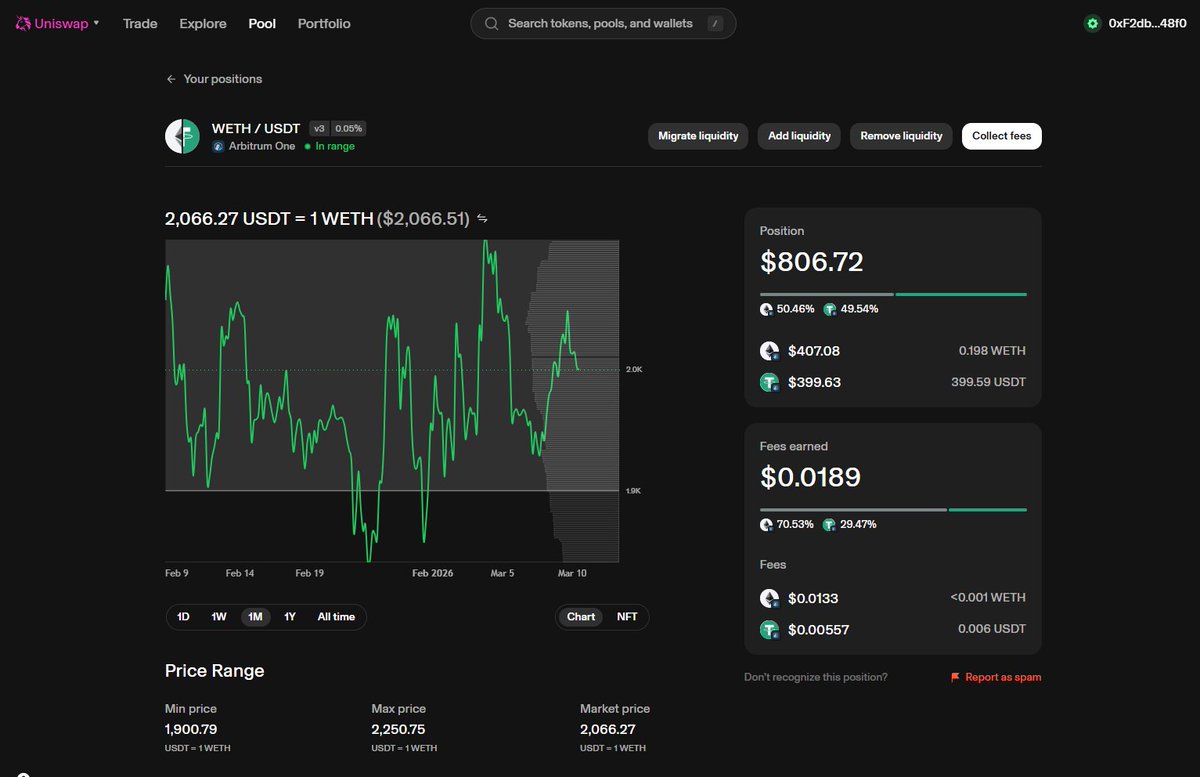Image resolution: width=1200 pixels, height=777 pixels.
Task: Click the 0.006 USDT fee amount
Action: click(x=992, y=630)
